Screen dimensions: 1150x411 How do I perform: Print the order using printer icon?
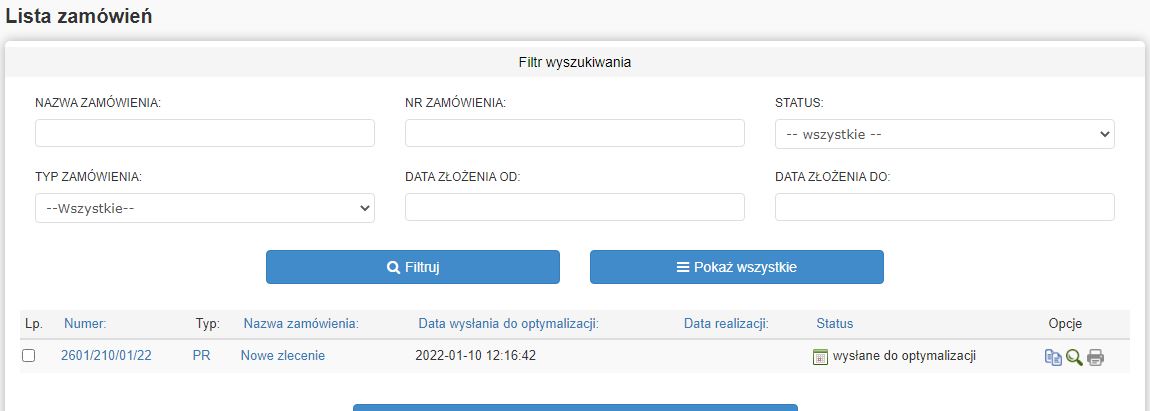pos(1096,357)
